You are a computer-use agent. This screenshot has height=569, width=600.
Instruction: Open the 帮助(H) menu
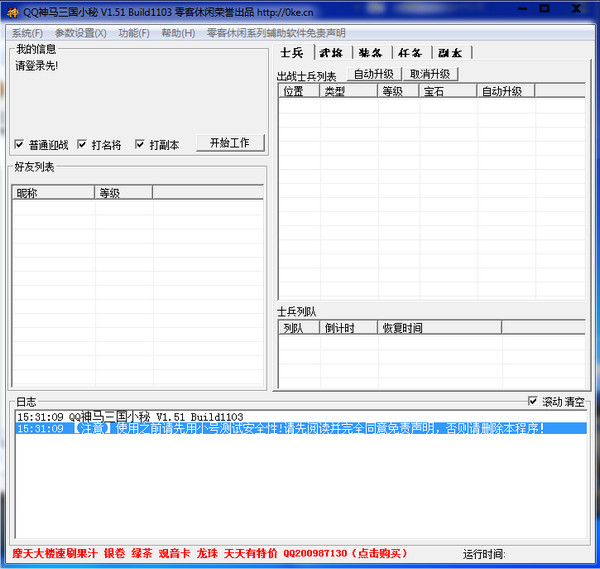[178, 33]
